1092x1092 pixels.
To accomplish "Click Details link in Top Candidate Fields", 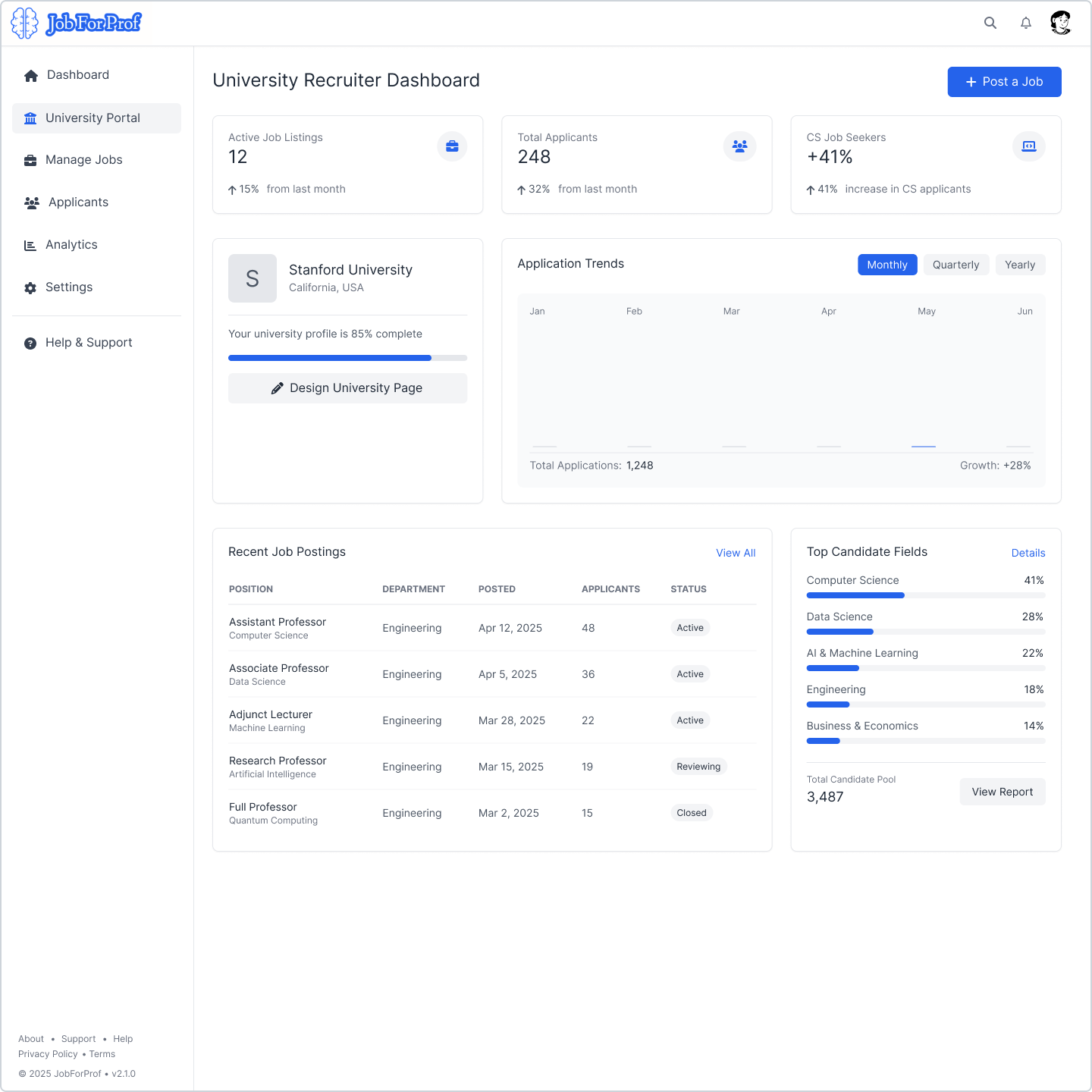I will [x=1028, y=553].
